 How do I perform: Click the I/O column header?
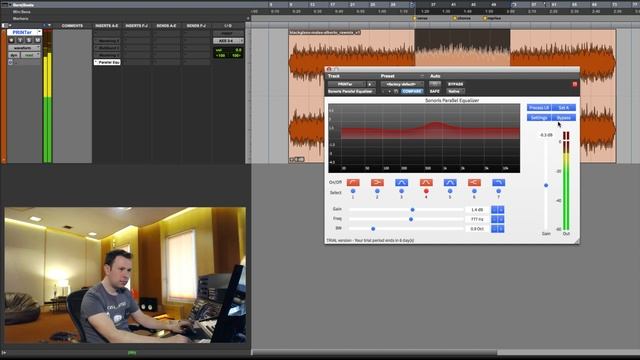(228, 26)
